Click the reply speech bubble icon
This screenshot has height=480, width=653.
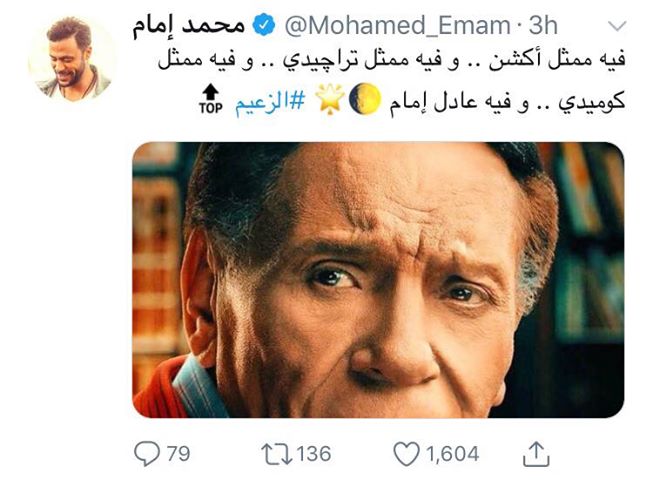(x=147, y=453)
